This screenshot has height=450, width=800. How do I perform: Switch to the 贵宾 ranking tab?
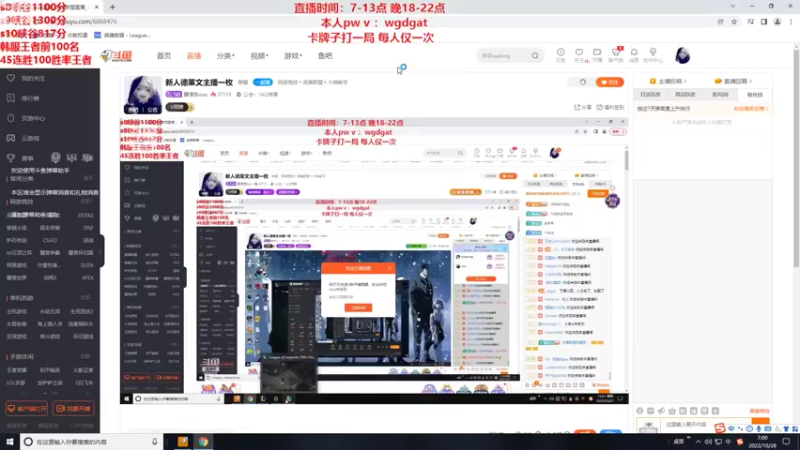(x=720, y=94)
